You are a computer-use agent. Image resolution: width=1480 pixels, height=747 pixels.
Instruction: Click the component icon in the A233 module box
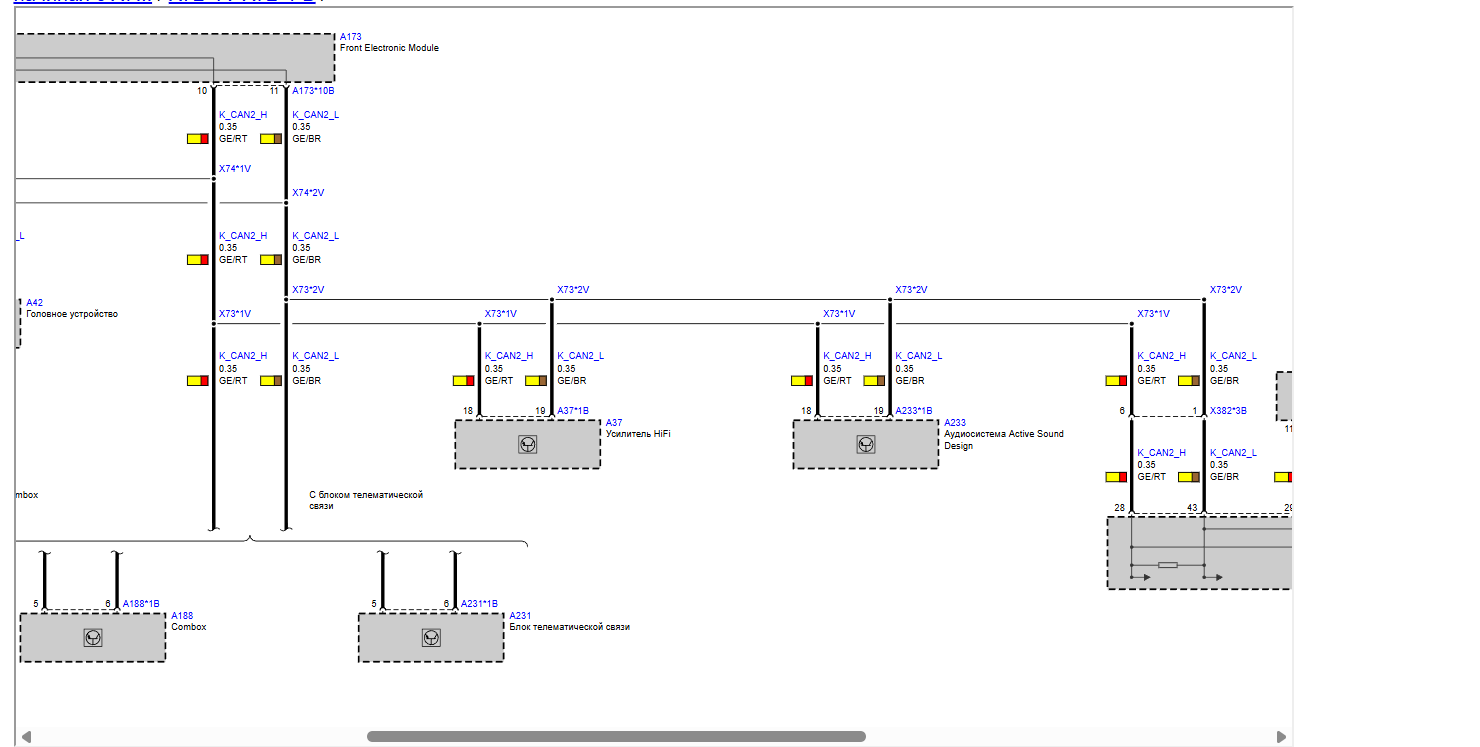[x=865, y=444]
